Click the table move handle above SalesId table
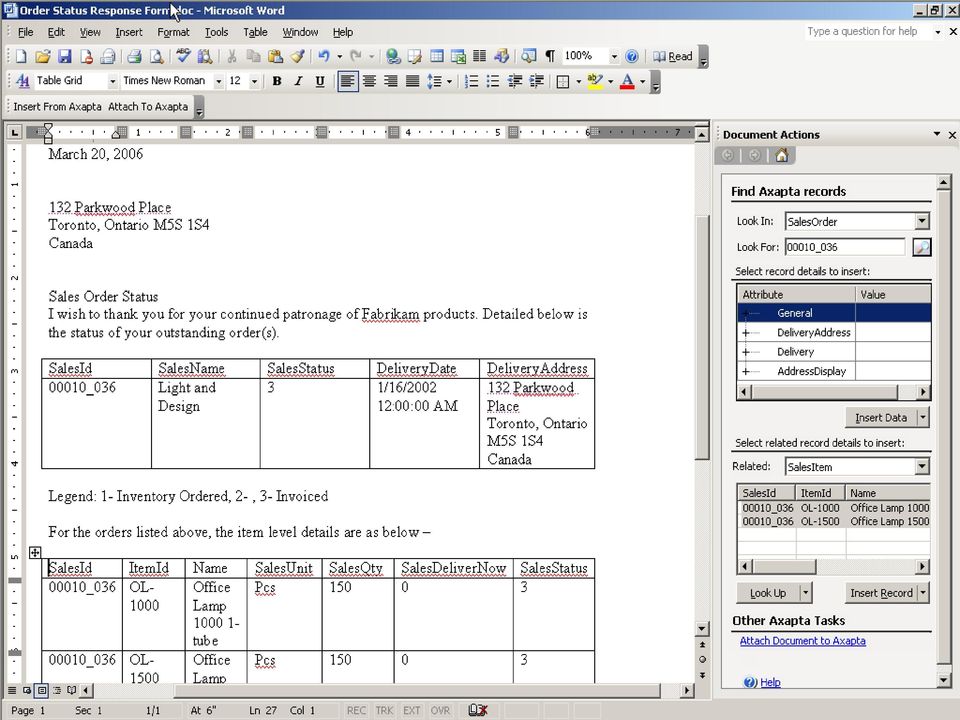 tap(35, 552)
